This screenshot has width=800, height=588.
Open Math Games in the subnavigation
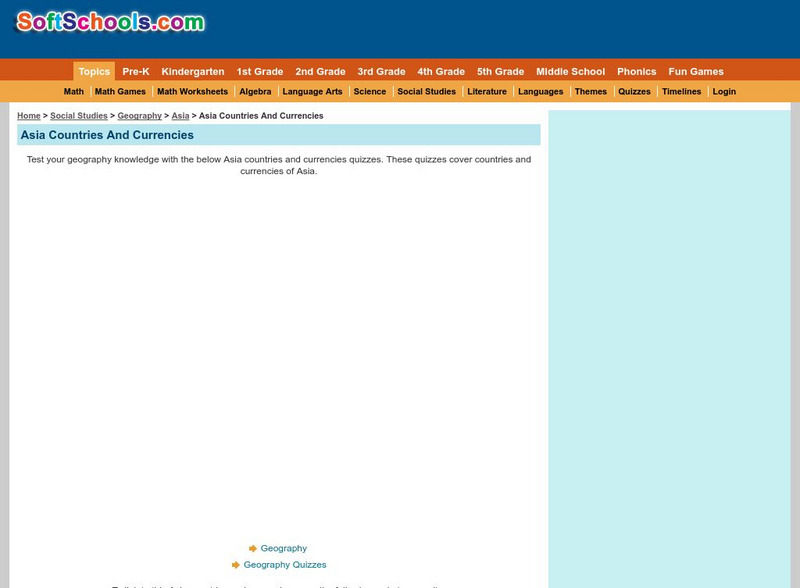pyautogui.click(x=120, y=91)
